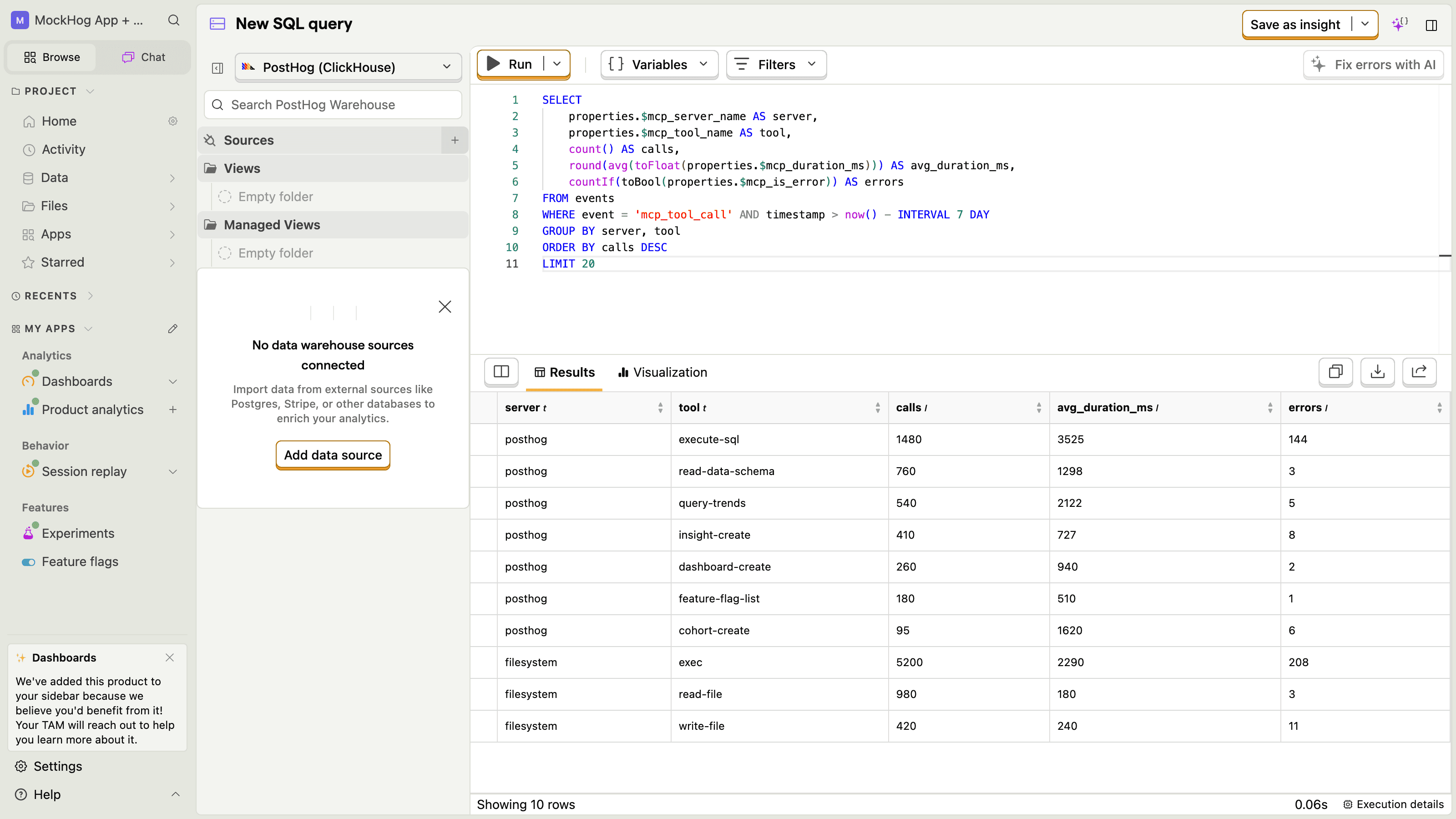
Task: Click the Sources section header
Action: pos(320,140)
